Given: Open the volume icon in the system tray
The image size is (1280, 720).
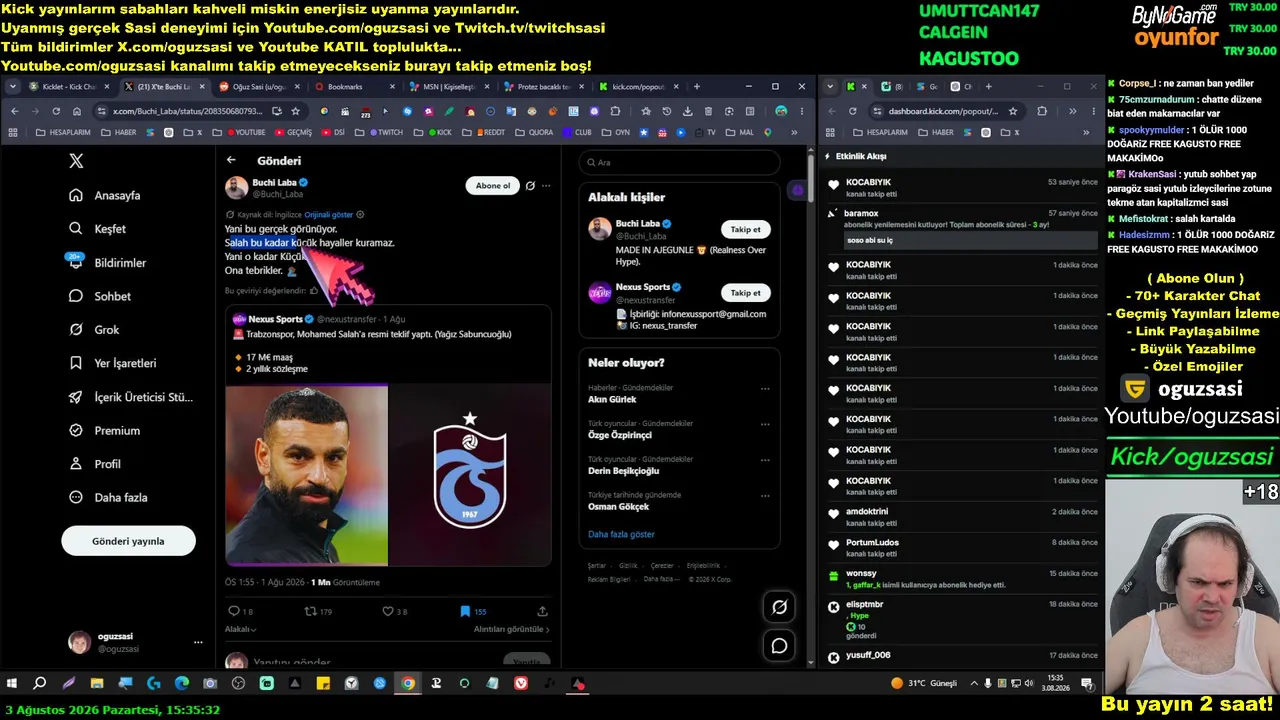Looking at the screenshot, I should coord(1029,684).
